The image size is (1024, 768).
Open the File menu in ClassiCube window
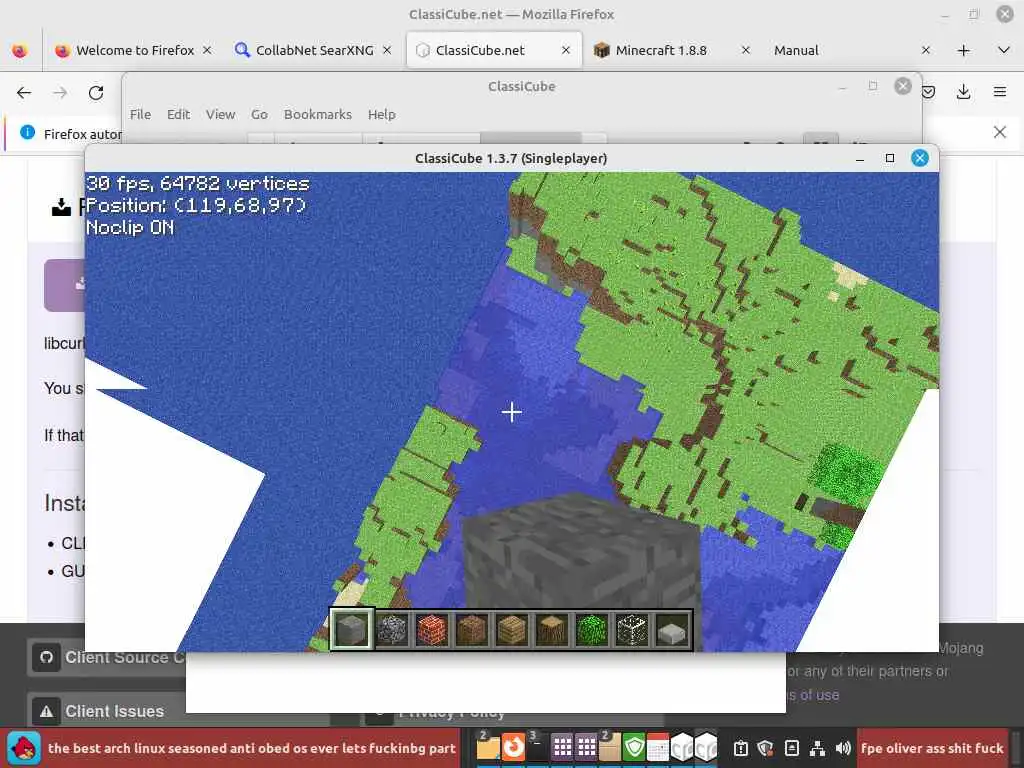point(140,114)
